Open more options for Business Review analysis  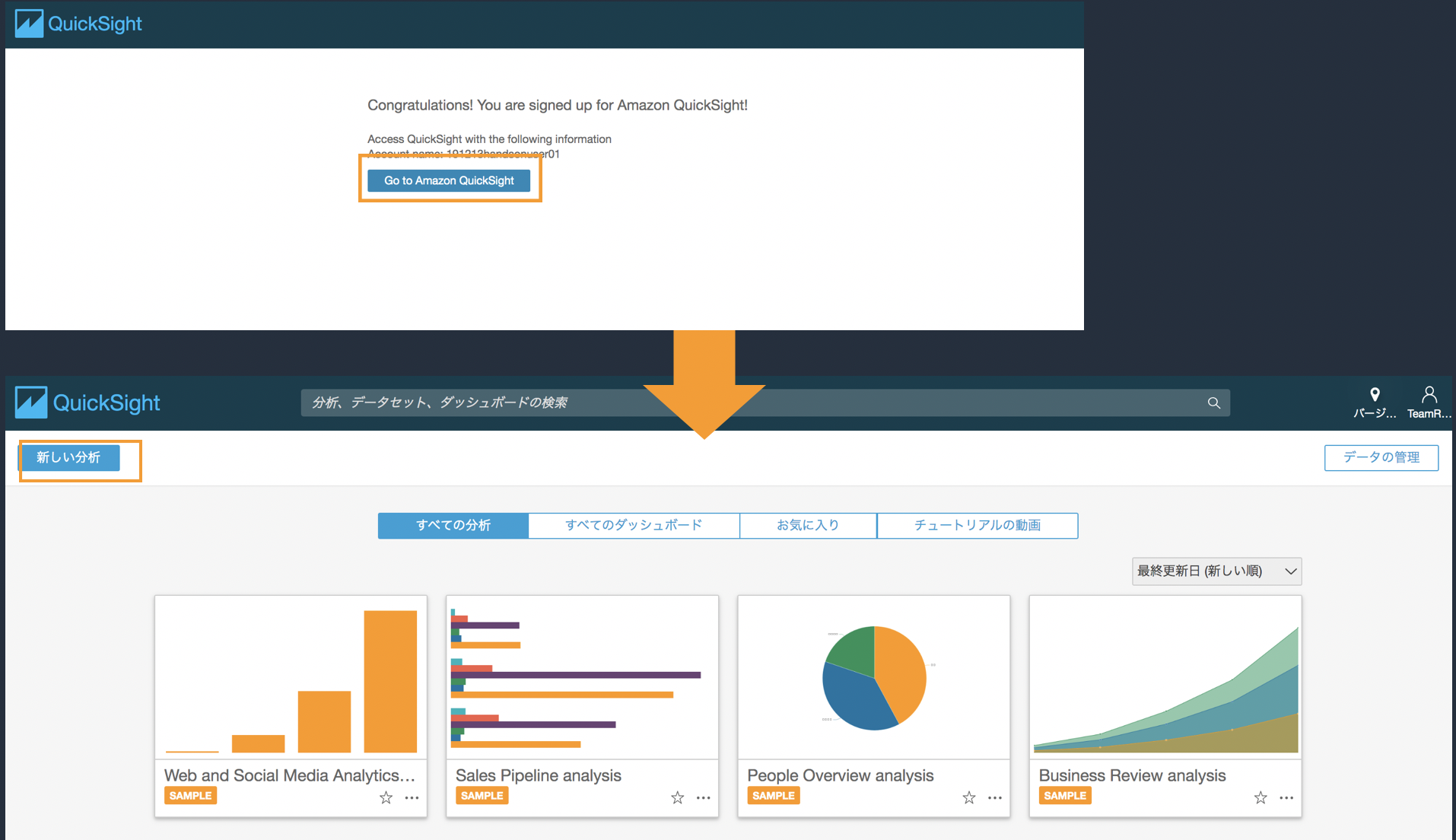pos(1286,797)
